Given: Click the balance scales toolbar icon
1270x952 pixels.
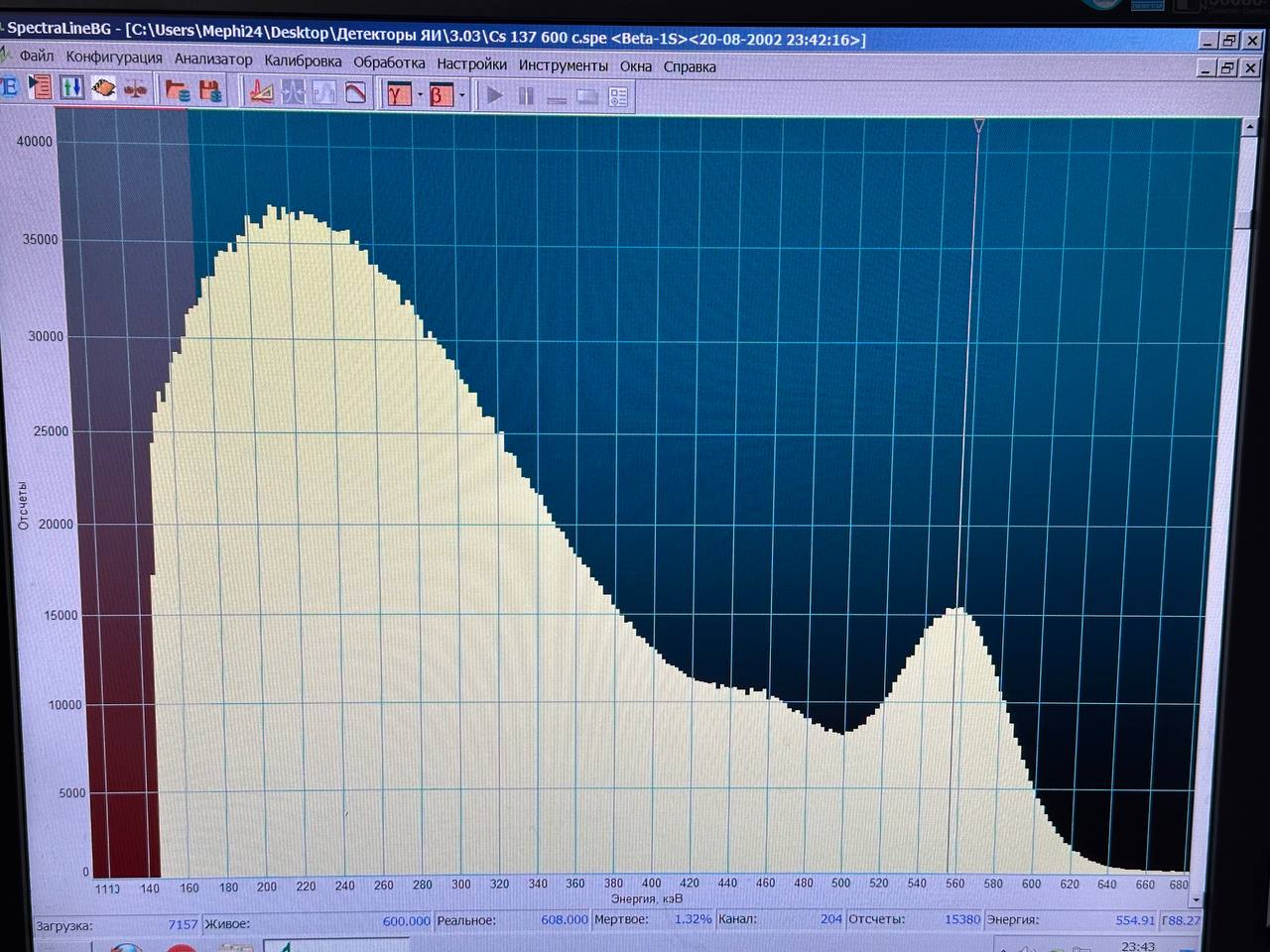Looking at the screenshot, I should tap(136, 89).
